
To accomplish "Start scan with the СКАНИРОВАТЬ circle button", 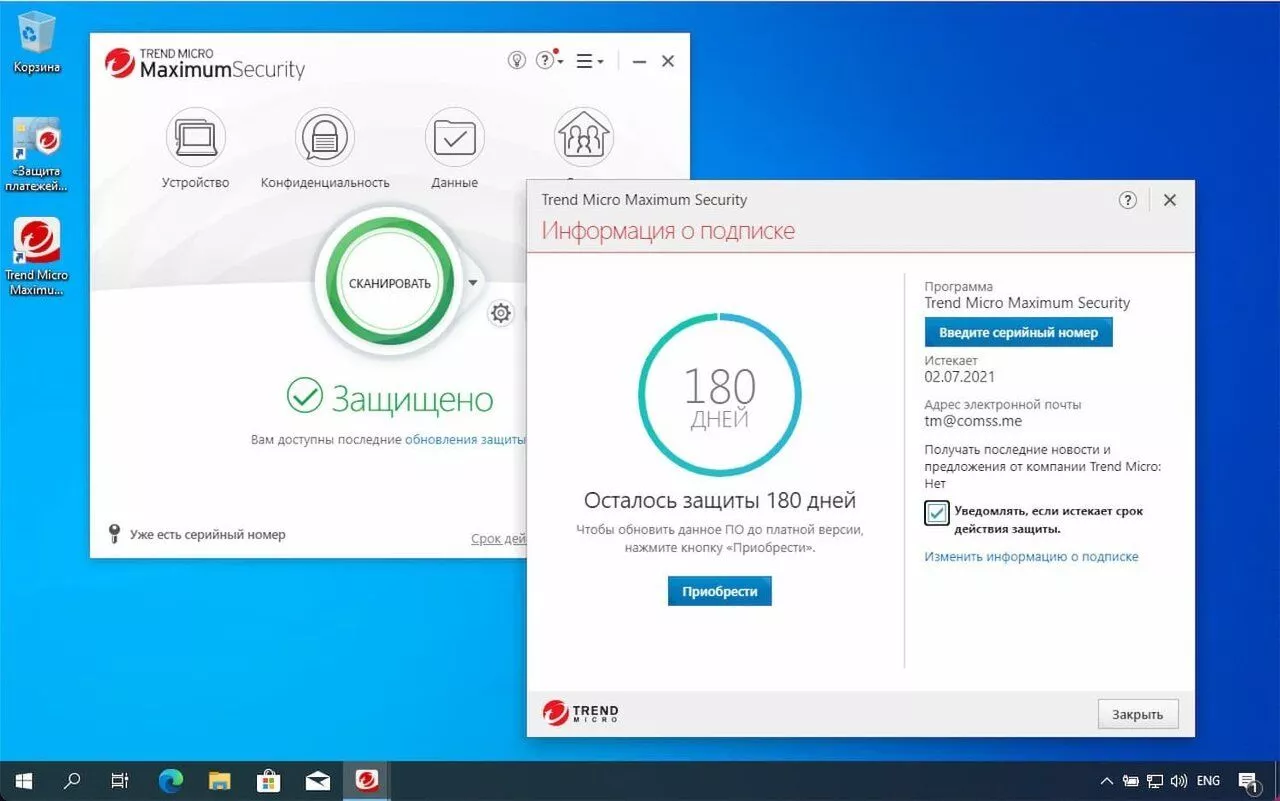I will tap(390, 283).
